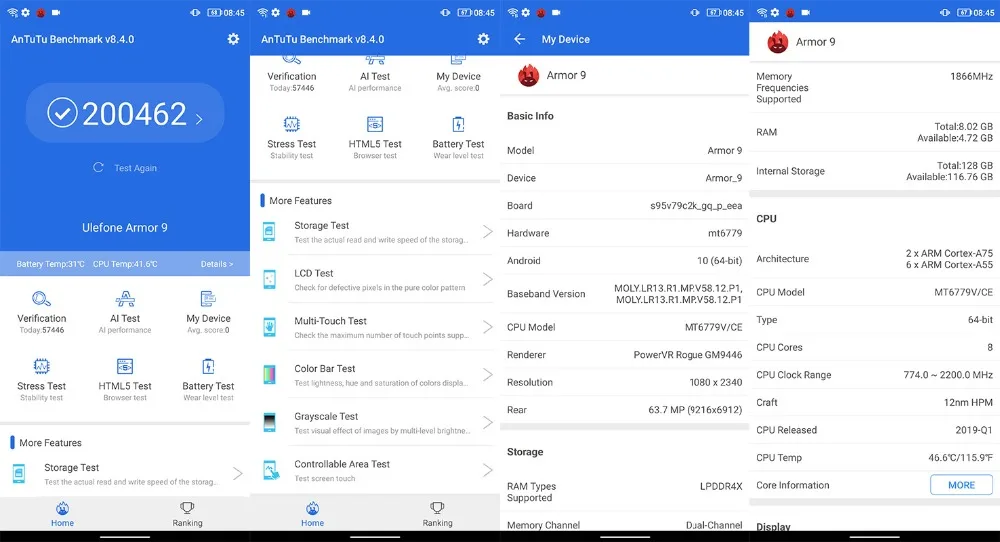
Task: Select the Multi-Touch Test hand icon
Action: coord(269,327)
